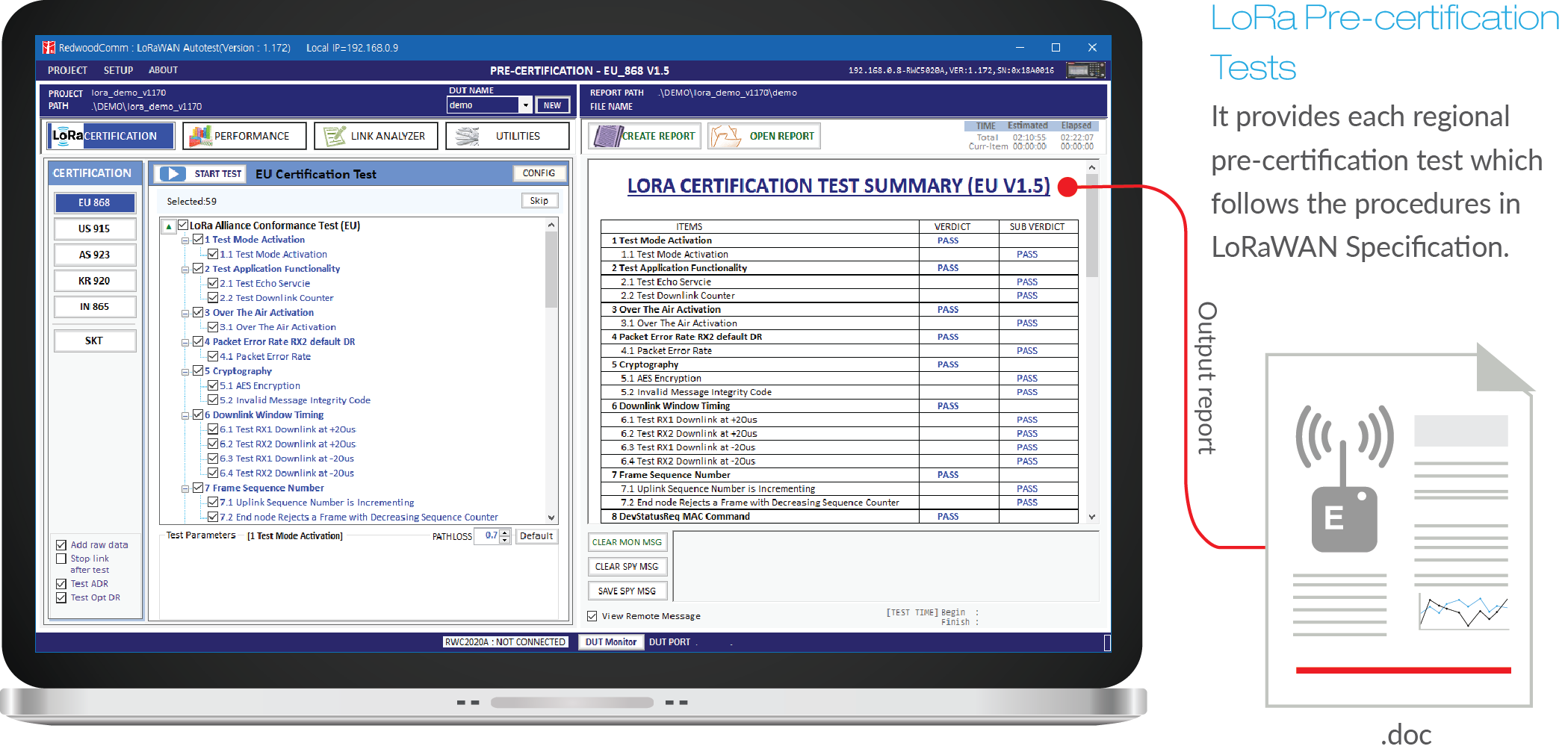Viewport: 1568px width, 752px height.
Task: Collapse 6 Downlink Window Timing node
Action: pyautogui.click(x=185, y=416)
